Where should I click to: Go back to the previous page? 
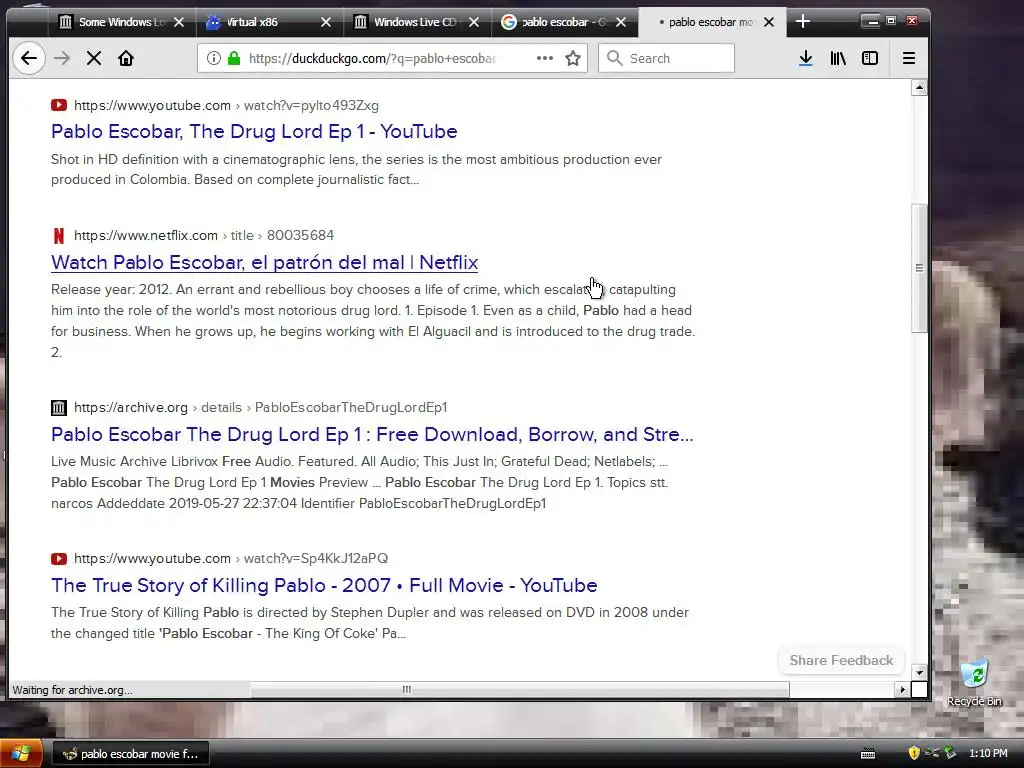pyautogui.click(x=29, y=58)
